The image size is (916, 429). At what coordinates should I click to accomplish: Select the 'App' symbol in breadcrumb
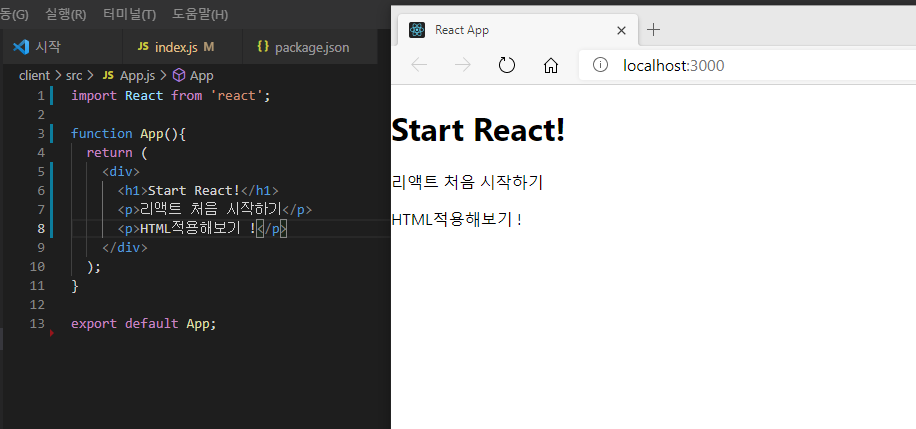202,75
